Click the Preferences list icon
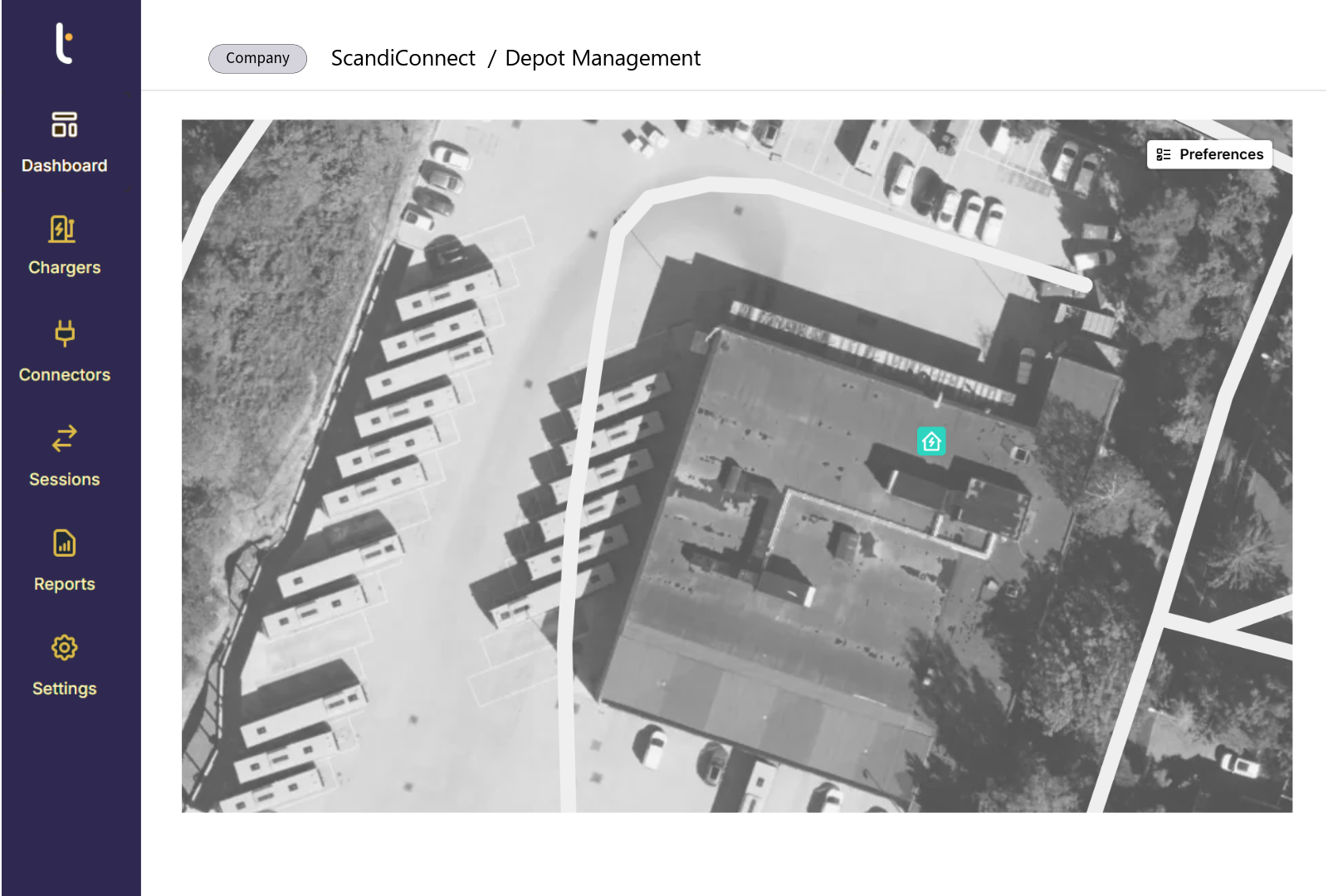The width and height of the screenshot is (1328, 896). [1164, 154]
